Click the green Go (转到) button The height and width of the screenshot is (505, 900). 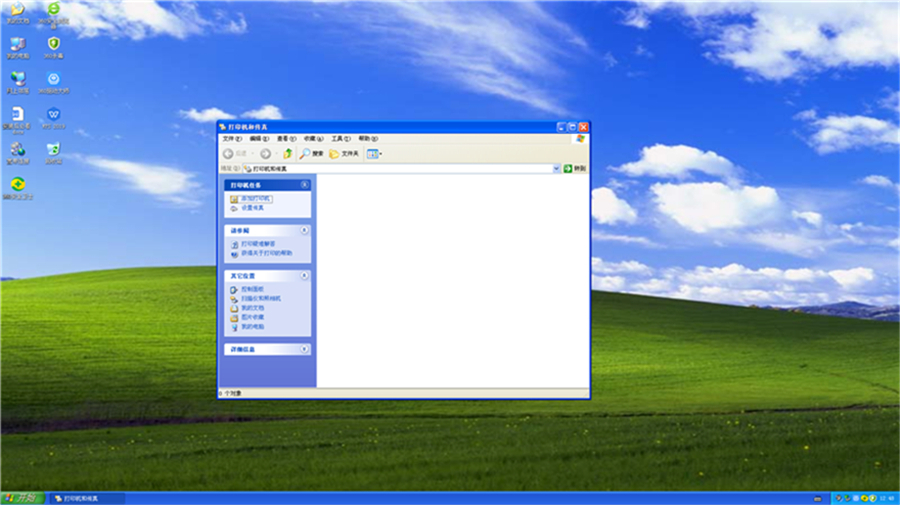coord(575,169)
